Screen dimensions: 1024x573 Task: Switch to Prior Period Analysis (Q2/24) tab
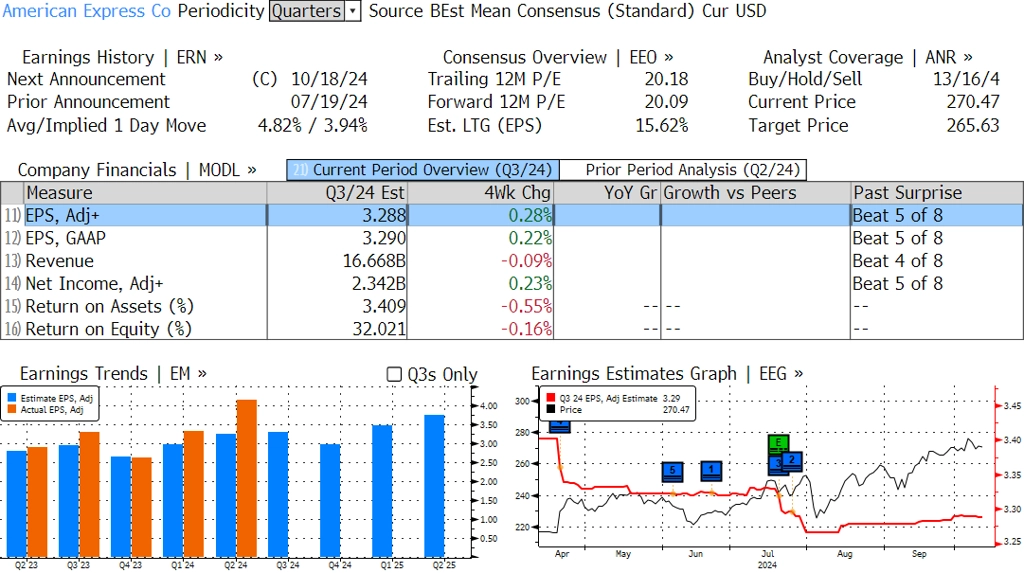pos(684,170)
